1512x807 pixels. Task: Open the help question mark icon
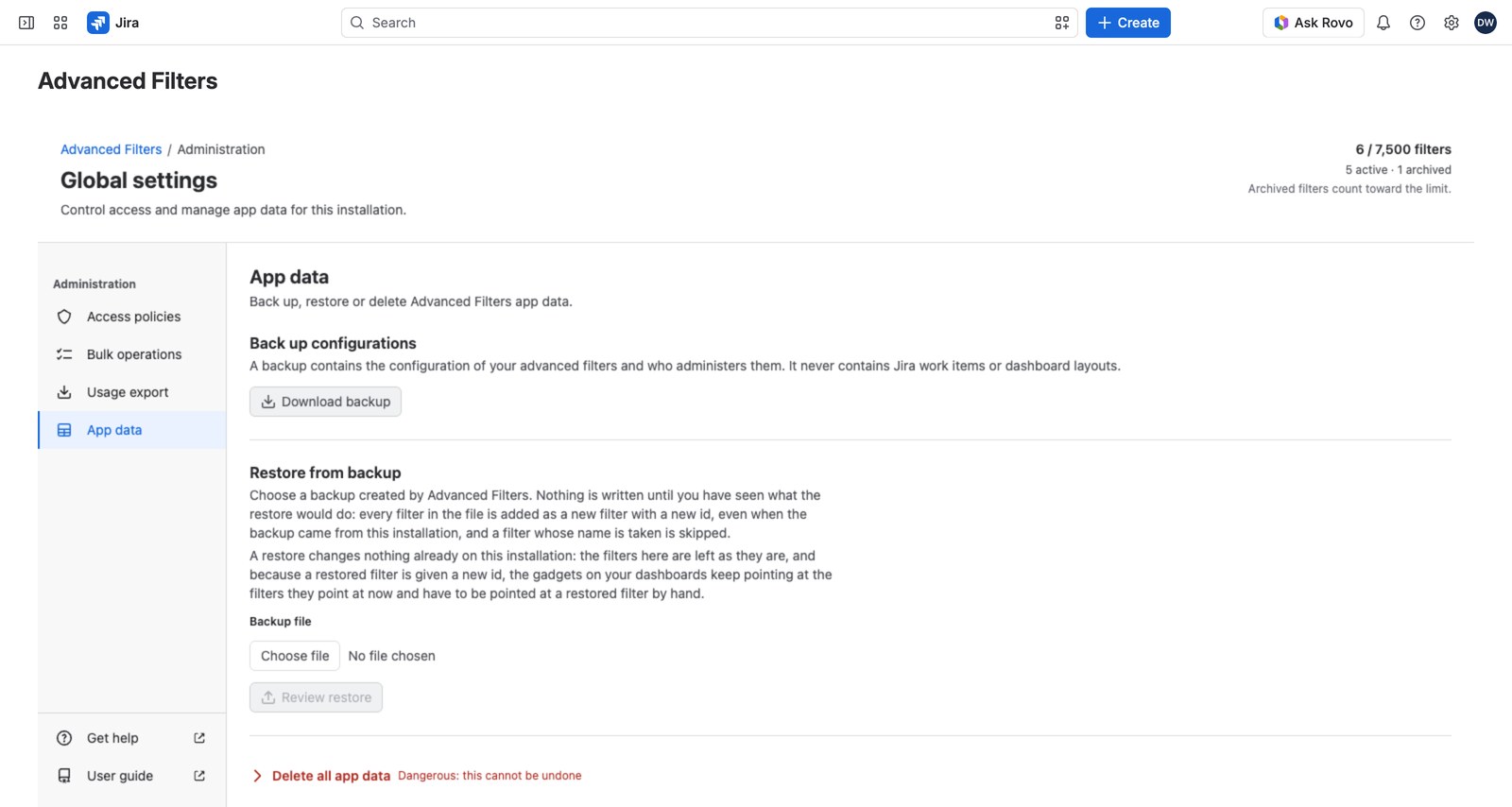(1417, 23)
